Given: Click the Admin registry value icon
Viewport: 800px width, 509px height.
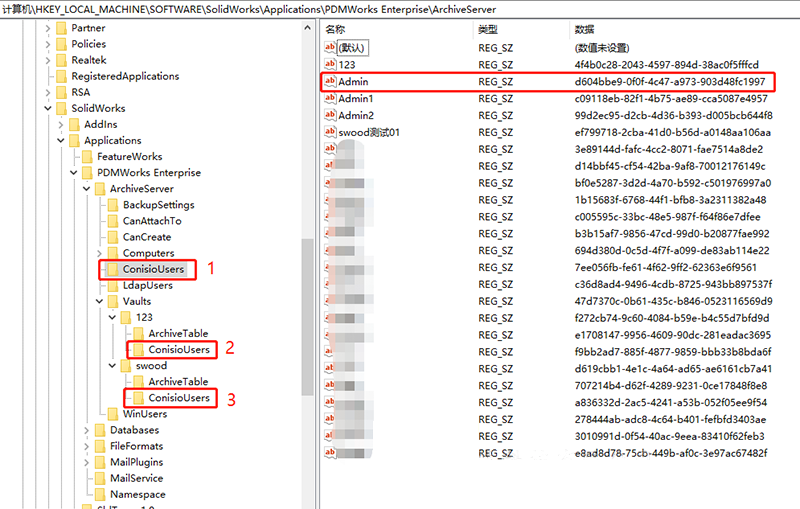Looking at the screenshot, I should point(330,81).
